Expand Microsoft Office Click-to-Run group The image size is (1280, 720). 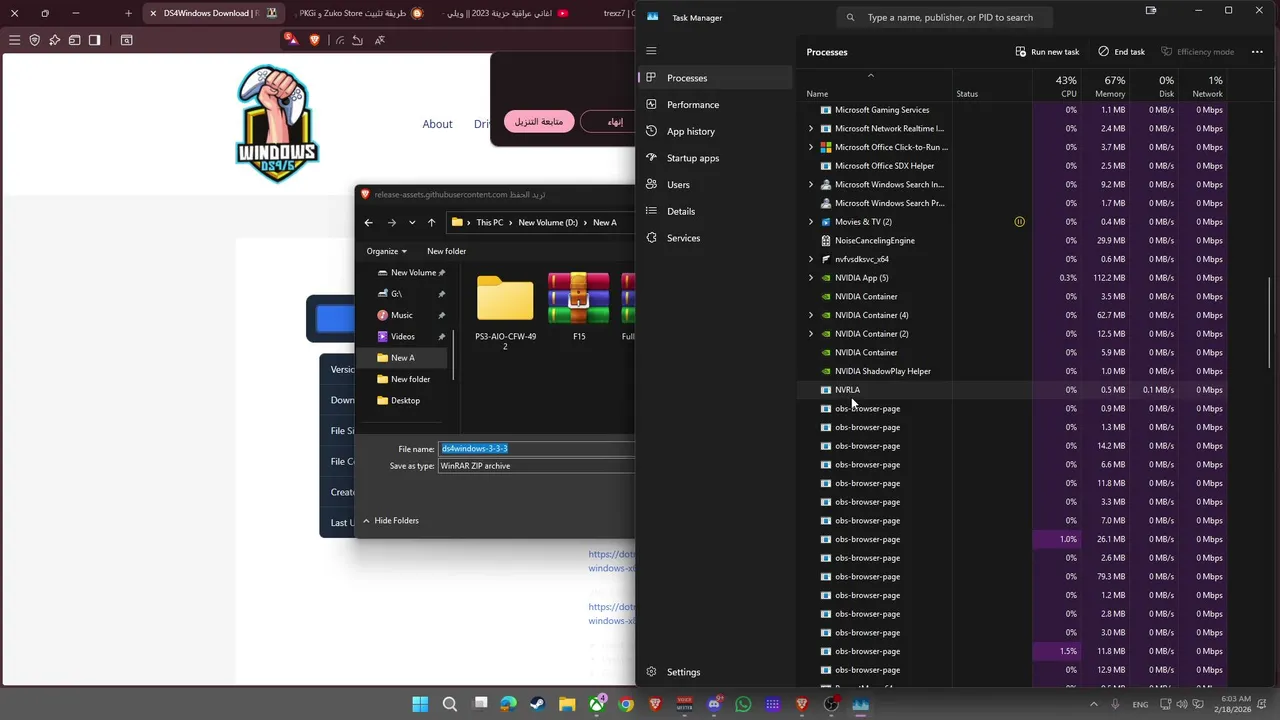(811, 147)
